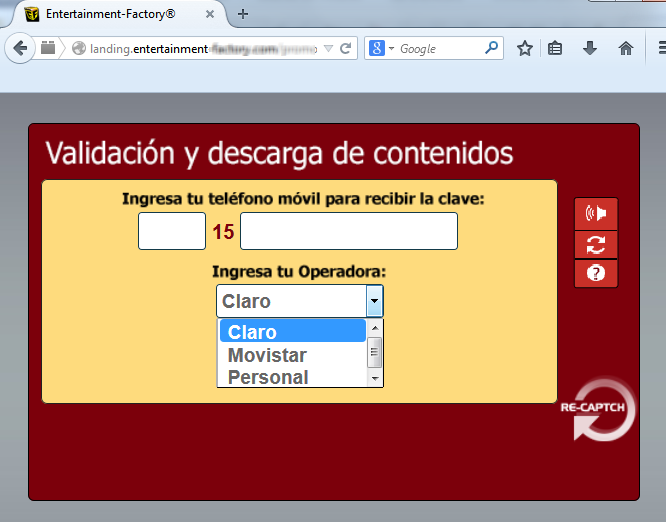Open a new browser tab
The width and height of the screenshot is (666, 522).
pyautogui.click(x=243, y=14)
